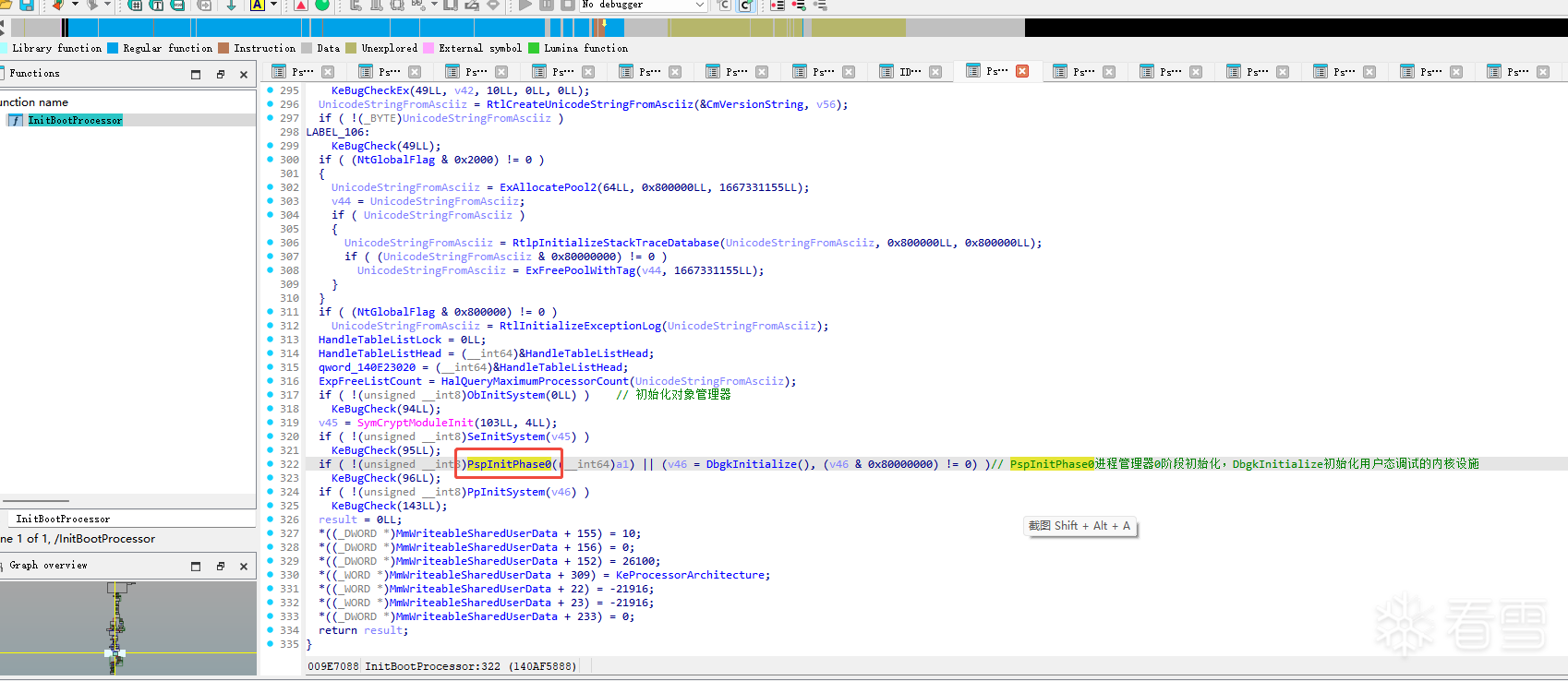The height and width of the screenshot is (681, 1568).
Task: Float the Functions panel using its dock icon
Action: click(196, 74)
